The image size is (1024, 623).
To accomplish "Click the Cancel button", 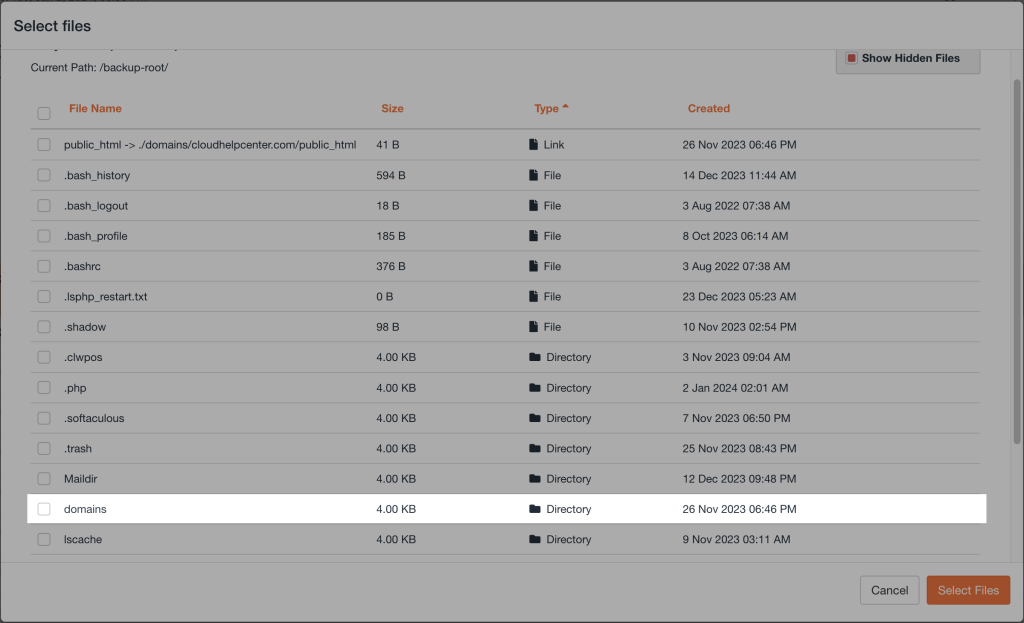I will [889, 590].
